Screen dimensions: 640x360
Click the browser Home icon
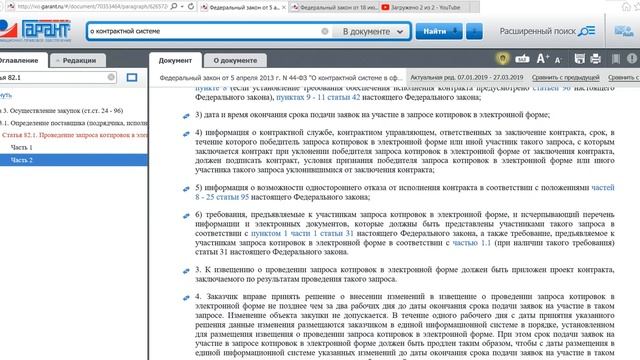click(626, 7)
